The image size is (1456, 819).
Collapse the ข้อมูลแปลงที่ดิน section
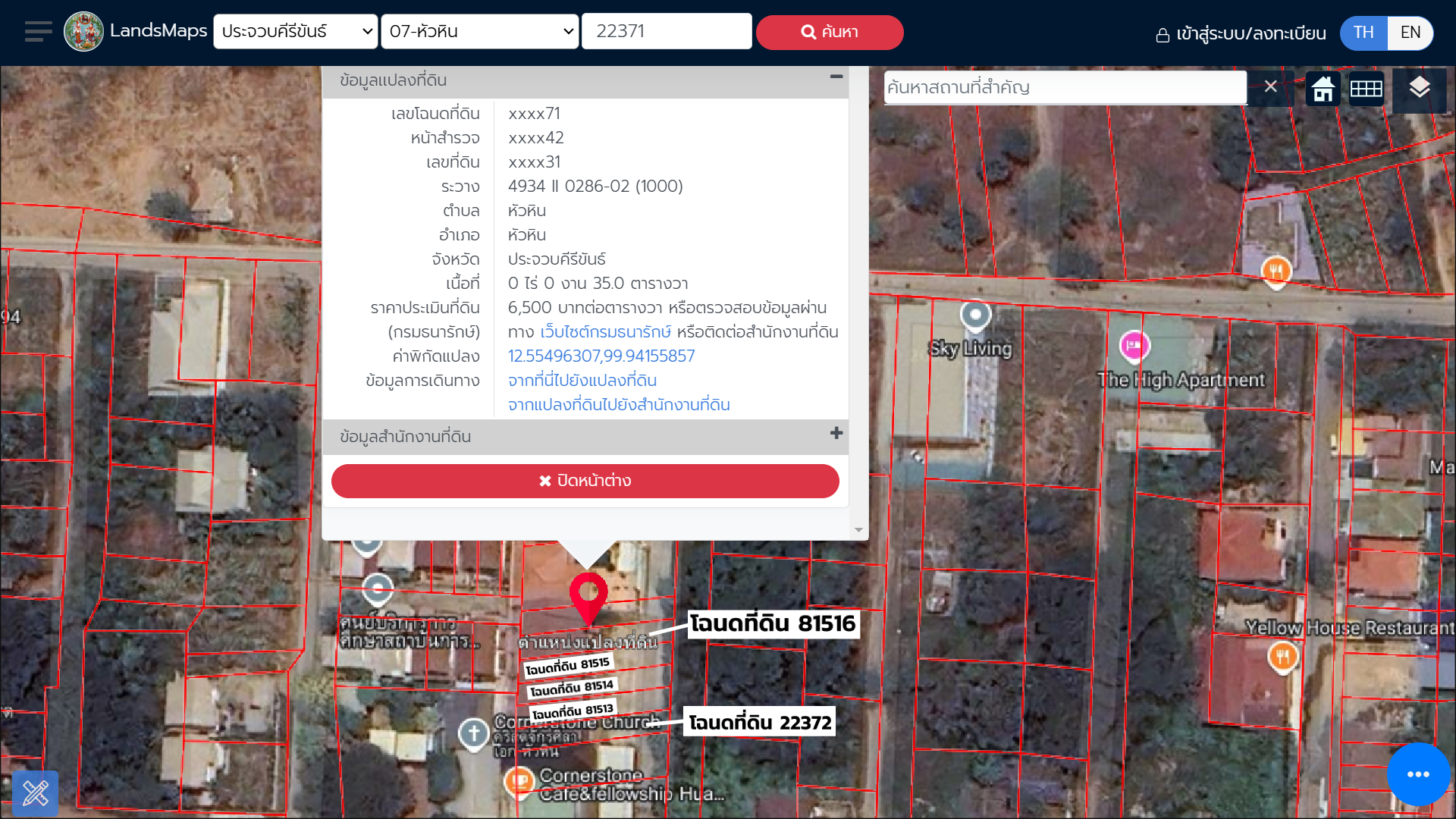(836, 77)
